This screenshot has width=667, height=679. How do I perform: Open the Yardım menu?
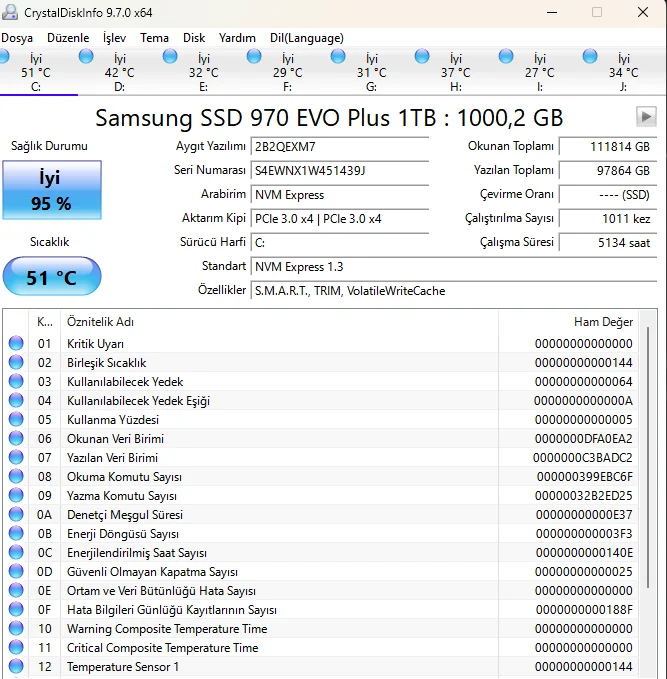point(237,38)
